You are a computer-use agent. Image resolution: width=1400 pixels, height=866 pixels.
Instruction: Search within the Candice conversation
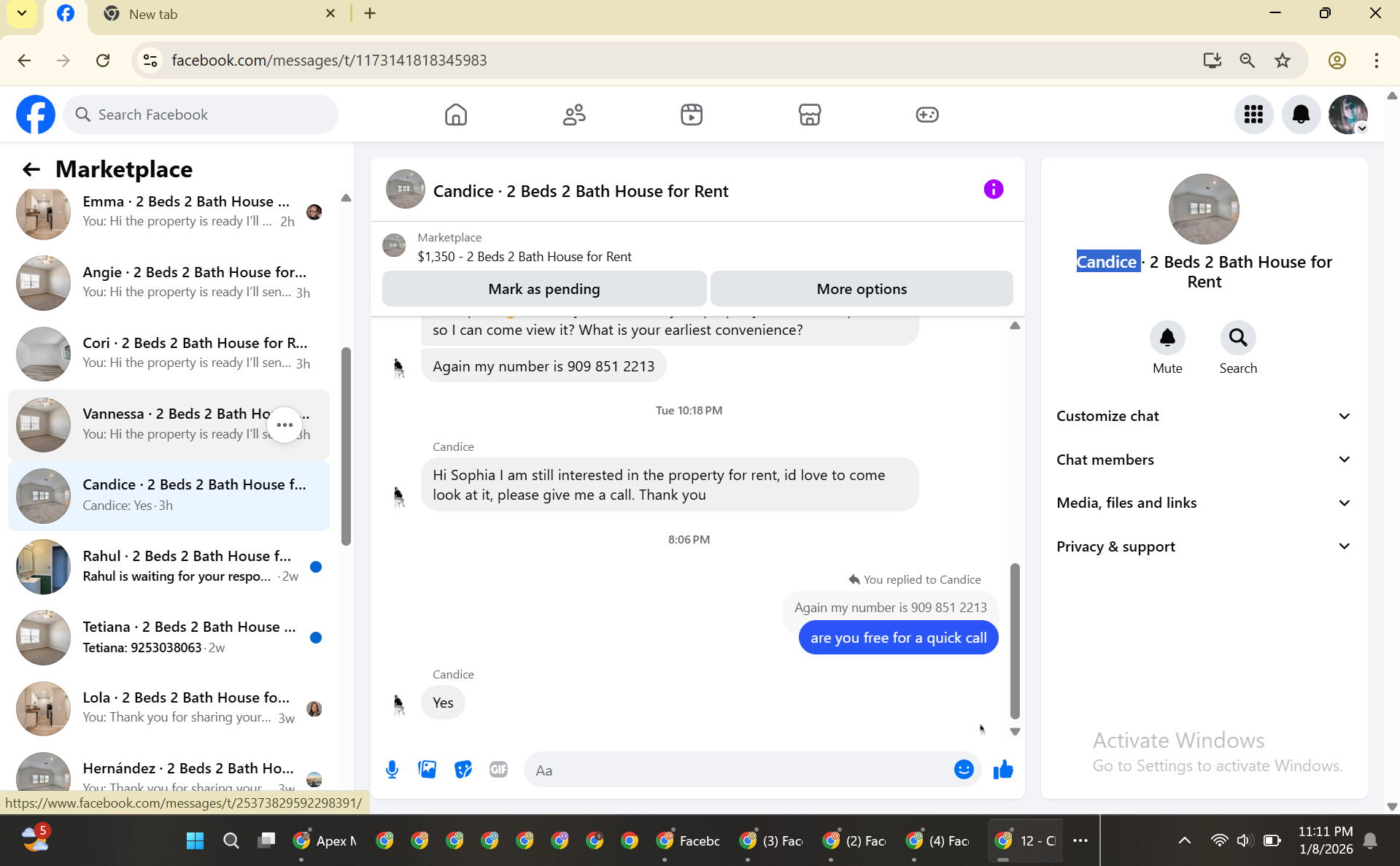[x=1238, y=338]
